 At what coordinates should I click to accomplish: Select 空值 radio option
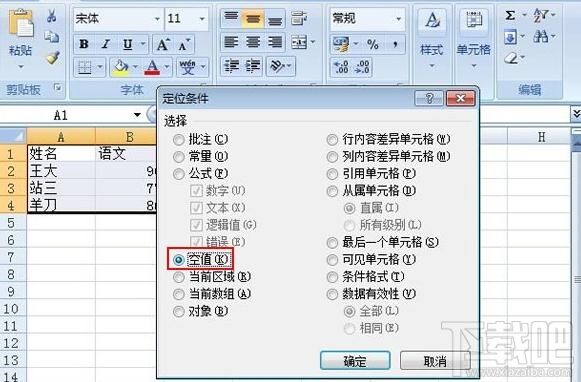point(179,260)
